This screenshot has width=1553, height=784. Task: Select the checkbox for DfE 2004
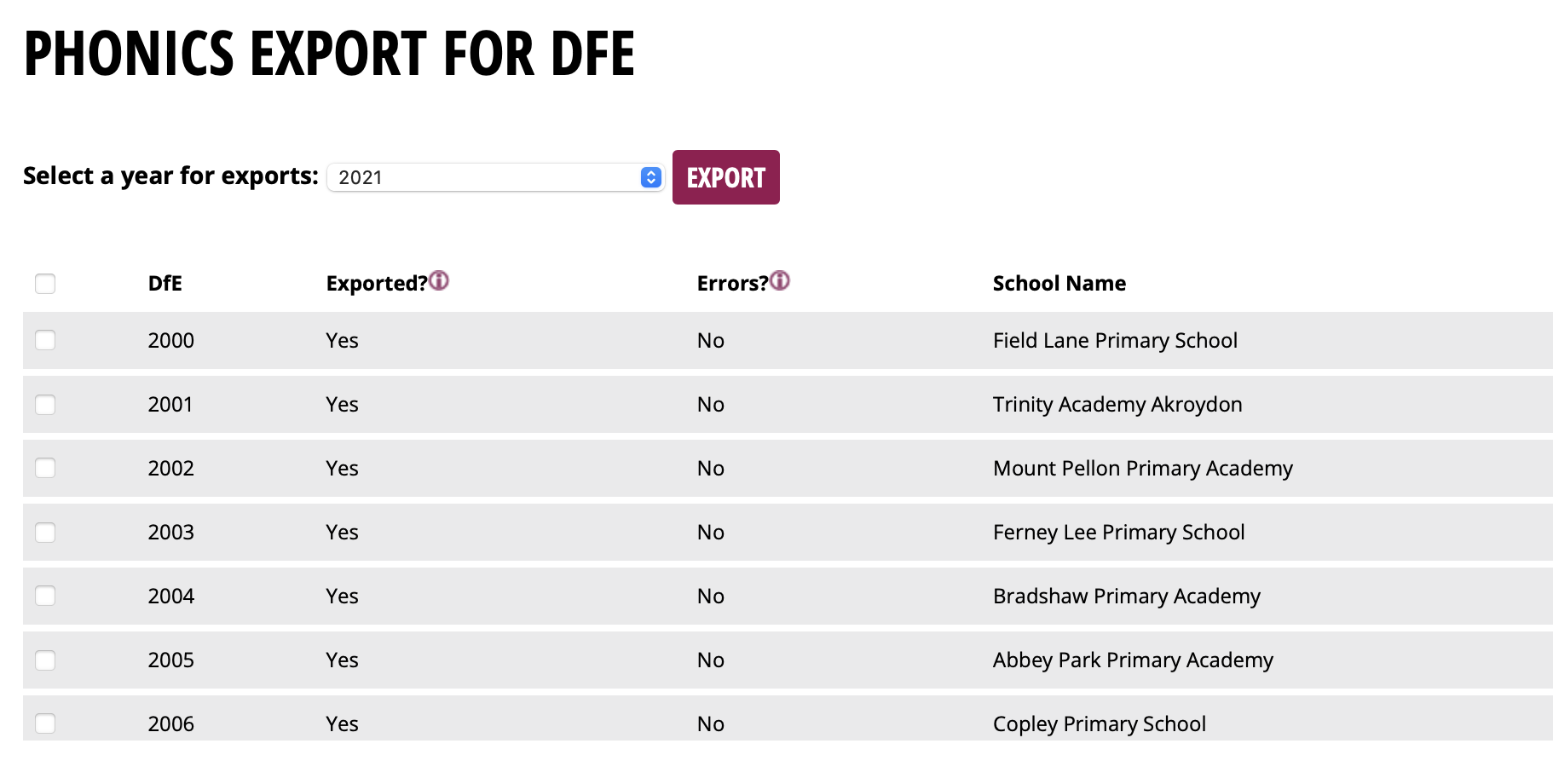tap(45, 596)
